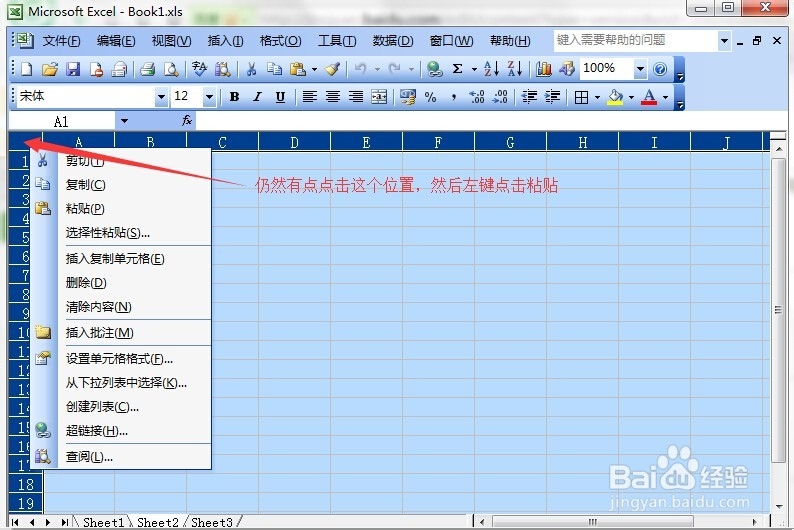
Task: Jump to the first sheet tab arrow
Action: pos(15,522)
